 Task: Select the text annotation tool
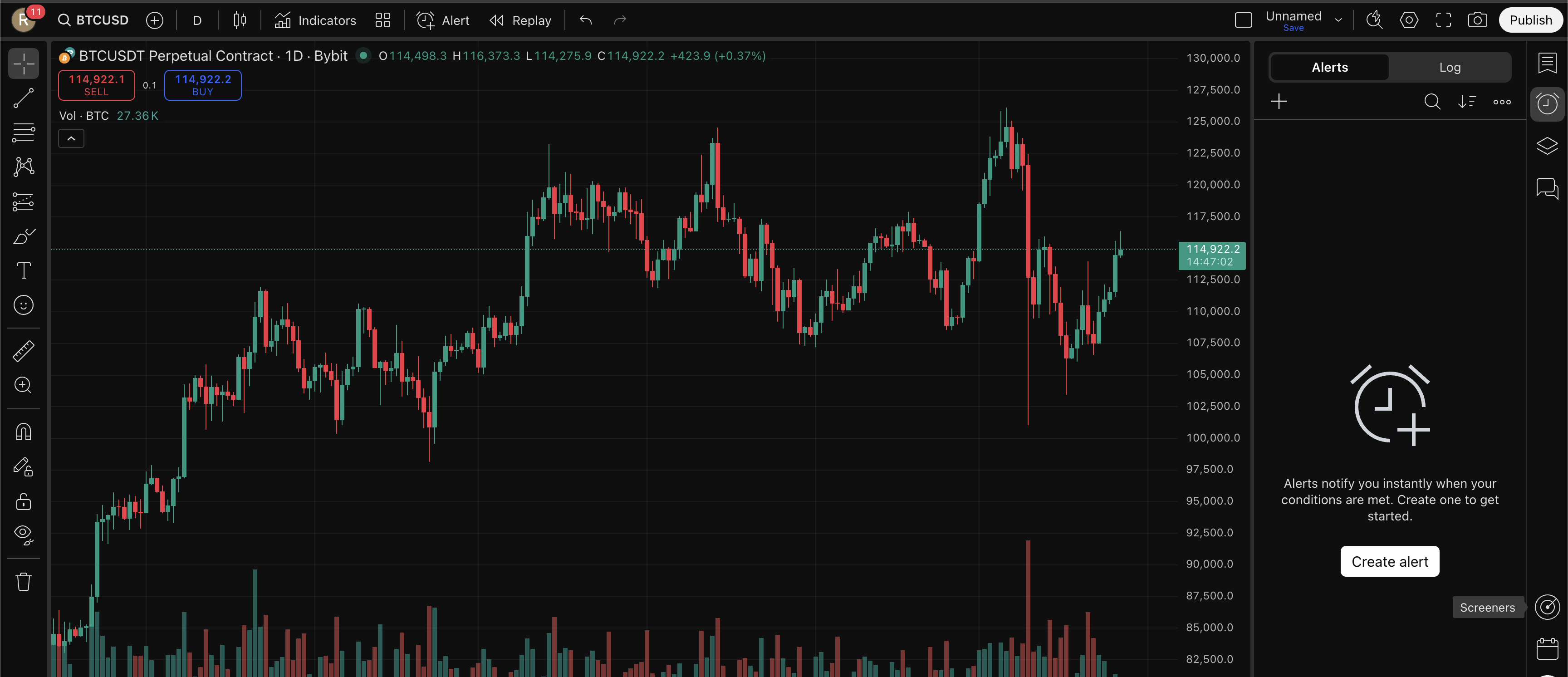point(23,270)
